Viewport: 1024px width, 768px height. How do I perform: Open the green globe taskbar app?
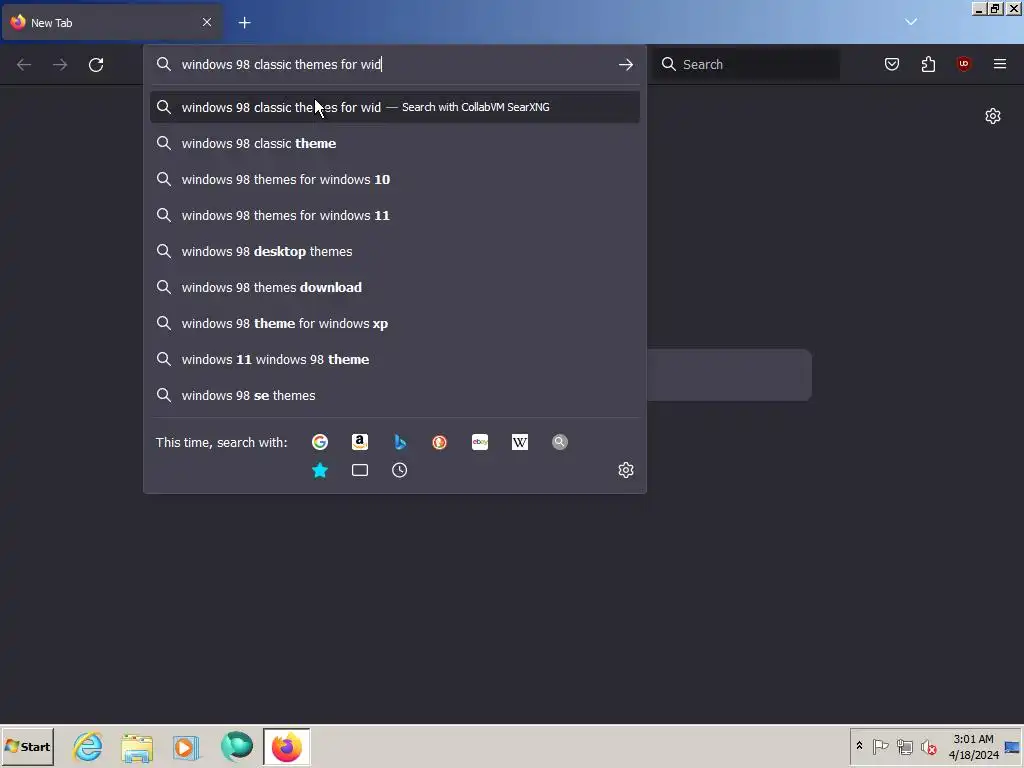pos(236,746)
